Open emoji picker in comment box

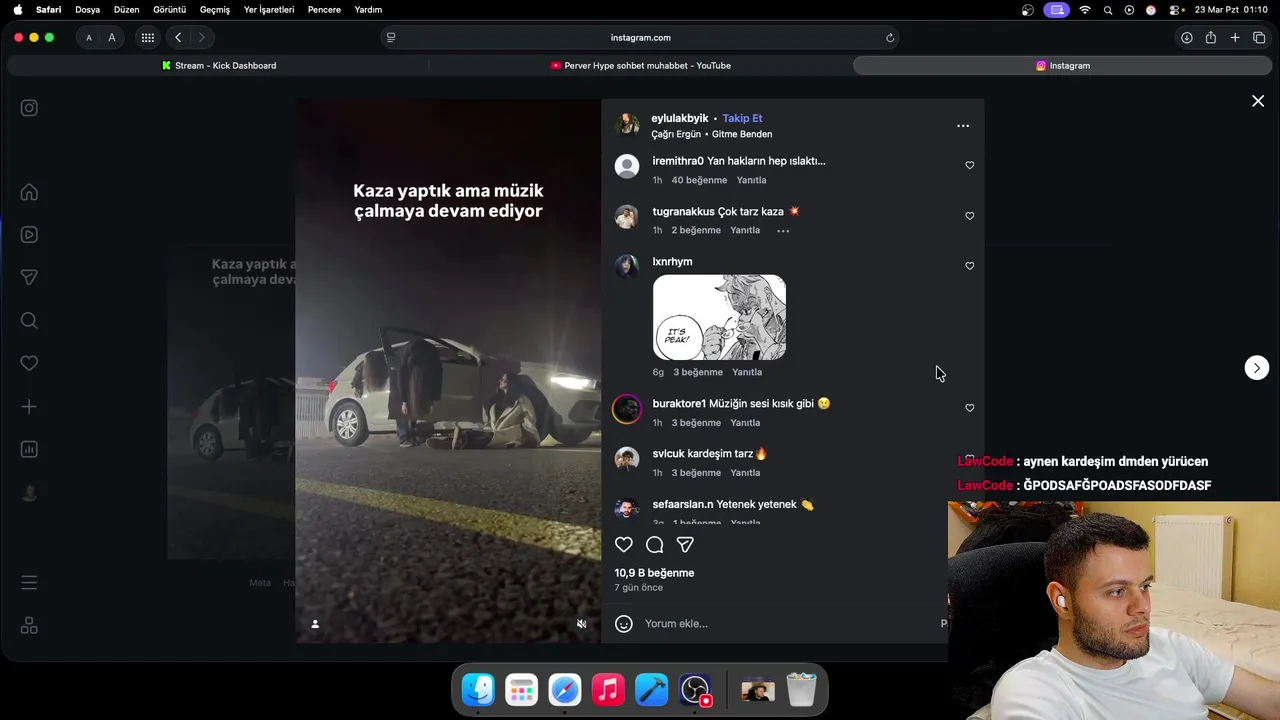(x=624, y=624)
